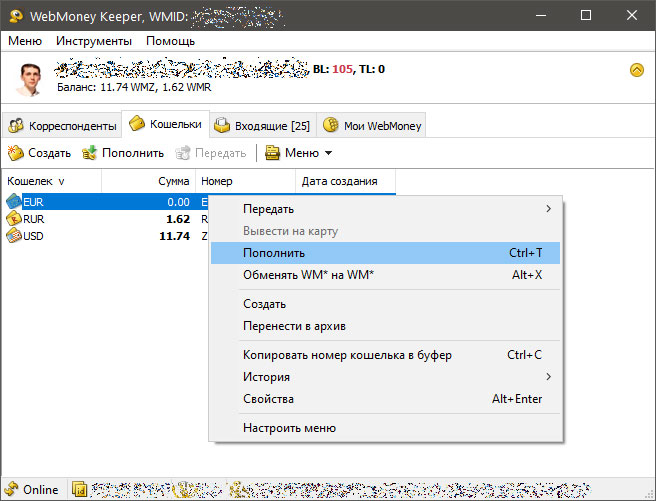Screen dimensions: 656x501
Task: Click the Создать toolbar button label
Action: click(49, 153)
